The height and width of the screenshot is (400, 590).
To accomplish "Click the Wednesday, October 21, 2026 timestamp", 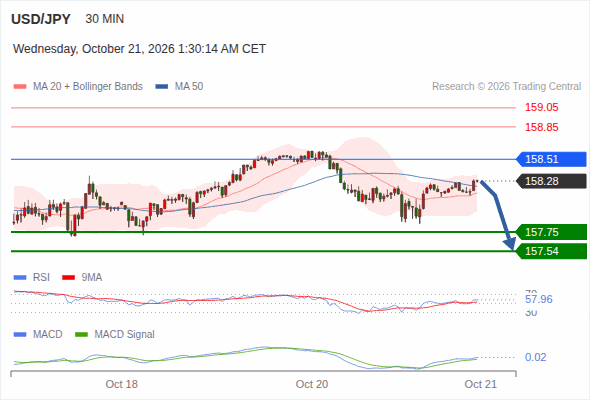I will tap(139, 49).
